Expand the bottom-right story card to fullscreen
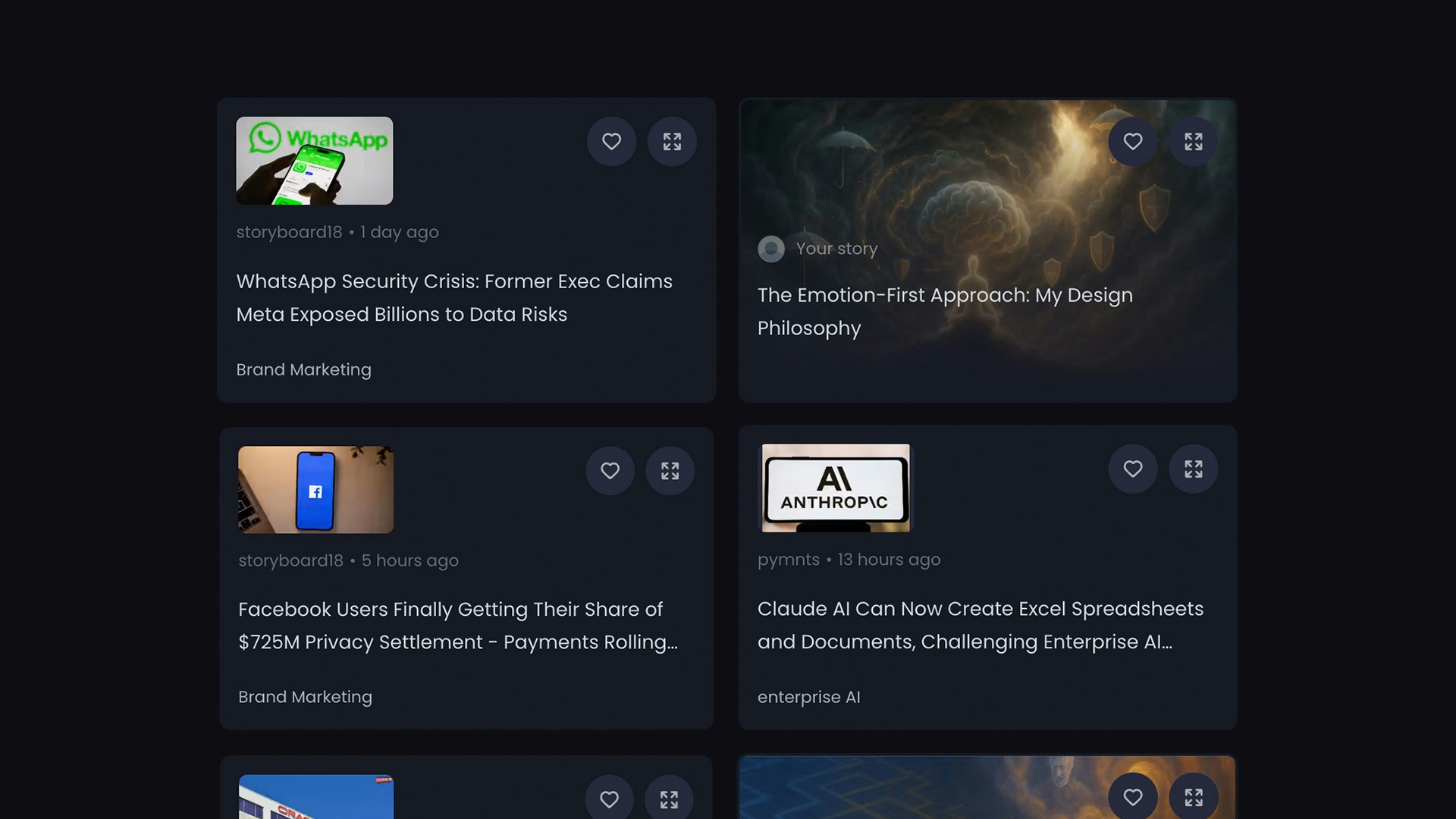Viewport: 1456px width, 819px height. point(1193,797)
